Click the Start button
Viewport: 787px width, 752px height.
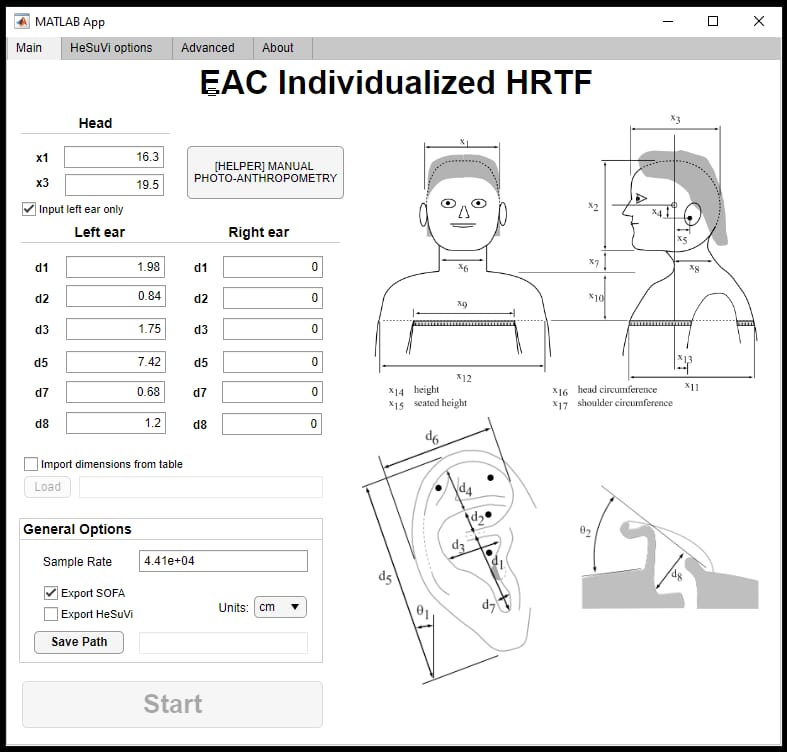[x=172, y=704]
